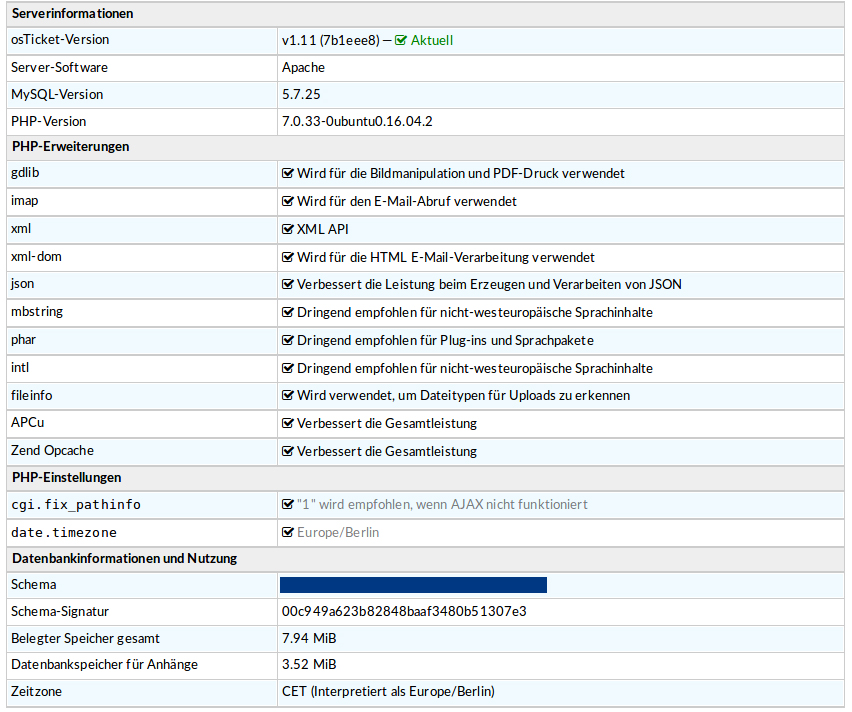Click the Zeitzone label
This screenshot has width=852, height=712.
(36, 691)
